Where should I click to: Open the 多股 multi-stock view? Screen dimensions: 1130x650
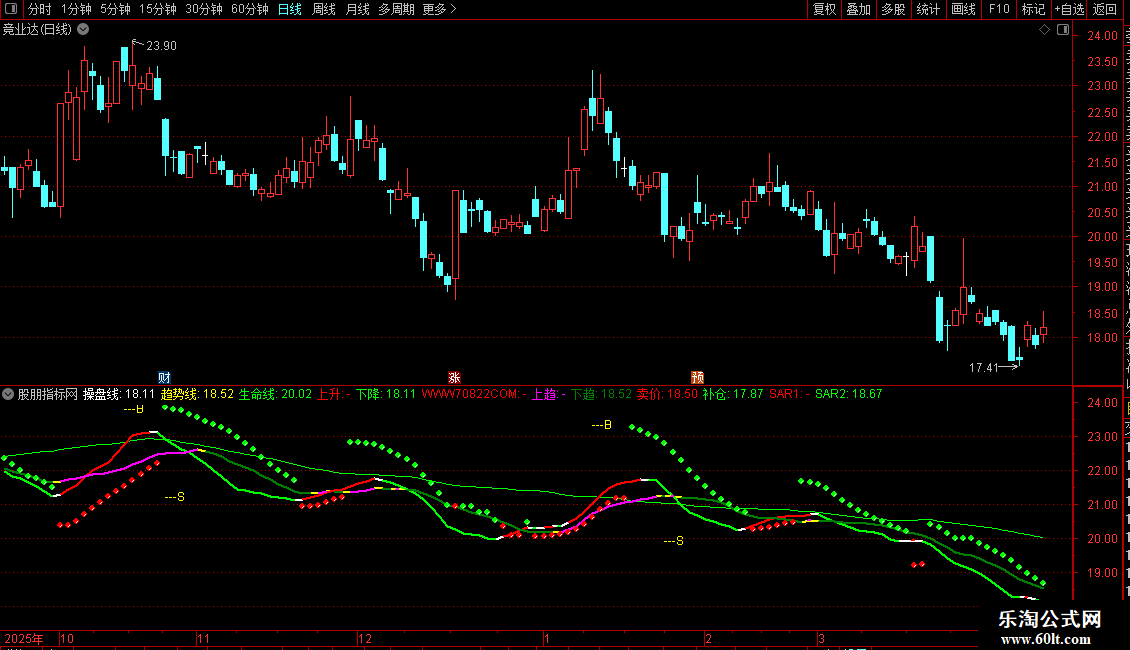894,9
